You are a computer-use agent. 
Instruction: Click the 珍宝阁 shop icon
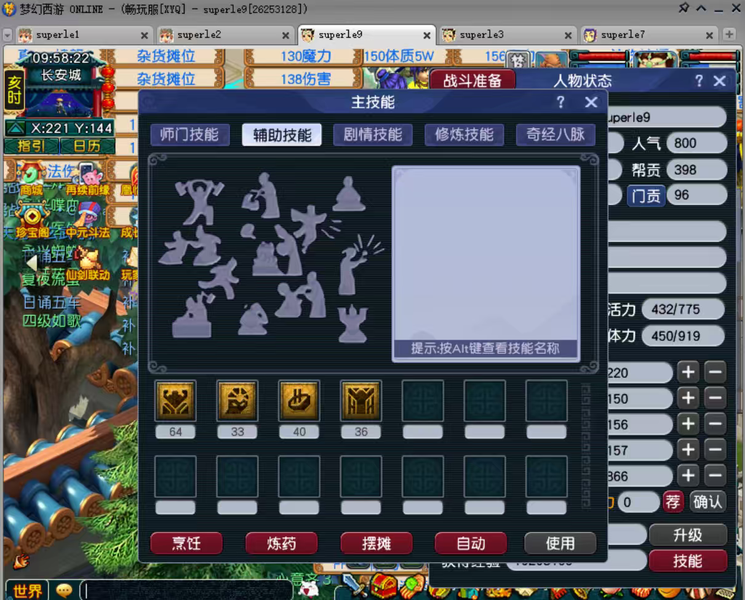(x=32, y=221)
